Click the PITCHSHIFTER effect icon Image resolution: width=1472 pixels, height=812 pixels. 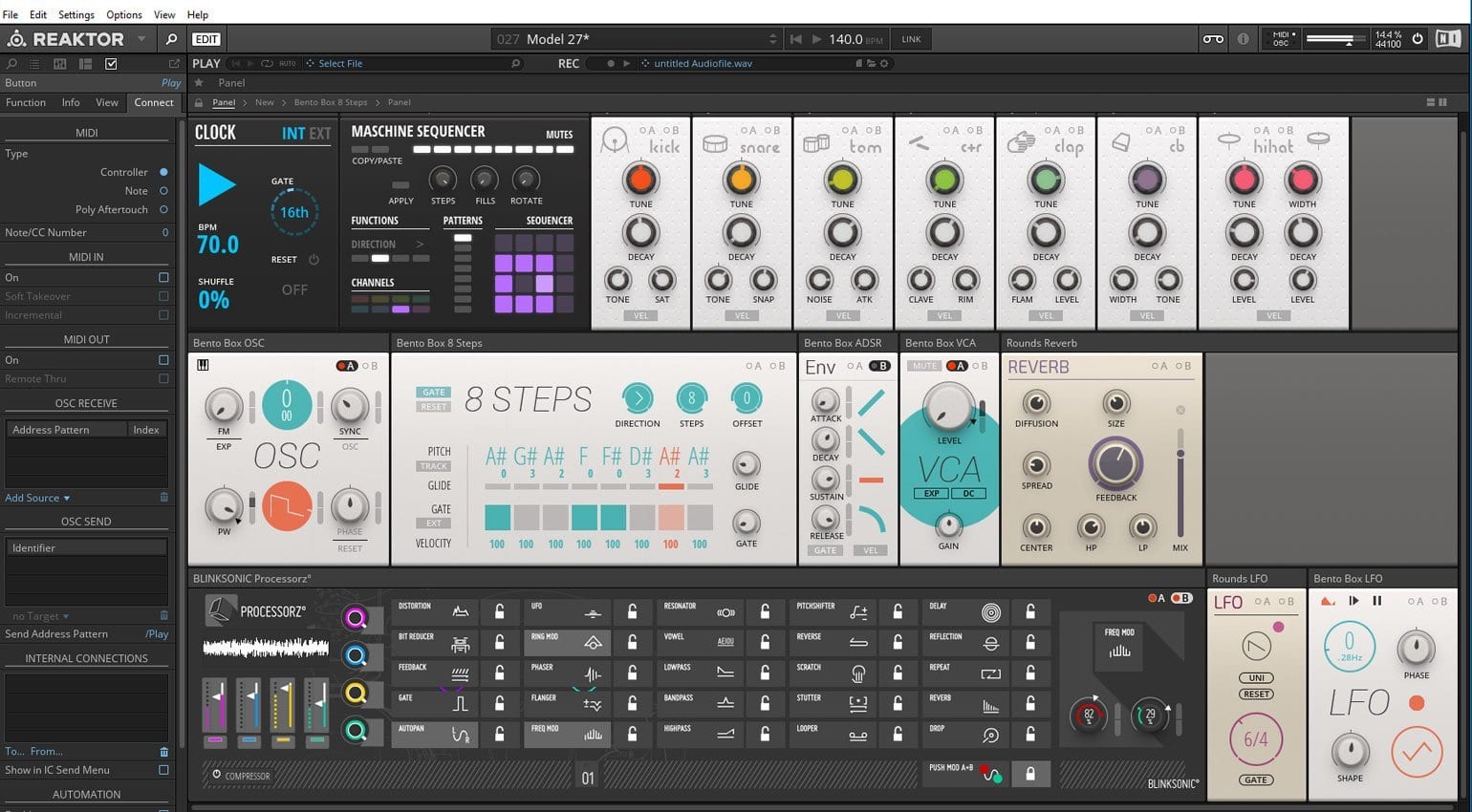pyautogui.click(x=858, y=611)
